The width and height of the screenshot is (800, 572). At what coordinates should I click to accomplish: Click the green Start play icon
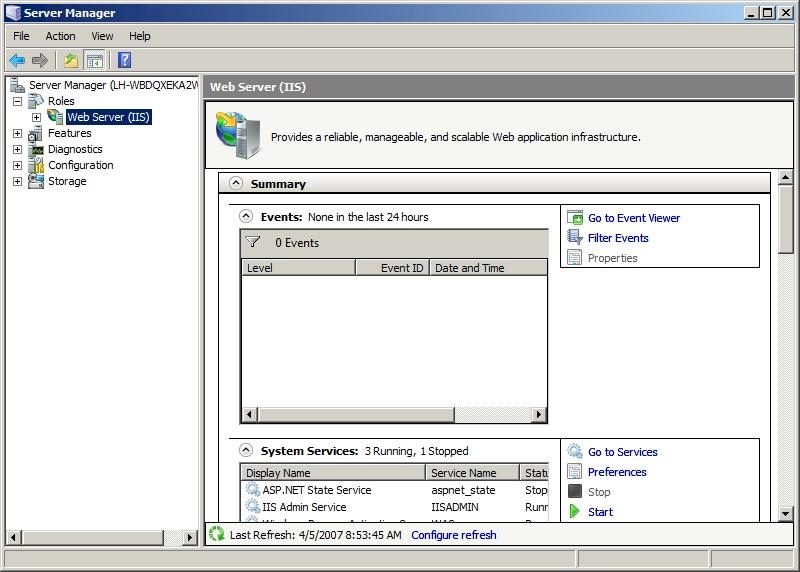[x=575, y=511]
